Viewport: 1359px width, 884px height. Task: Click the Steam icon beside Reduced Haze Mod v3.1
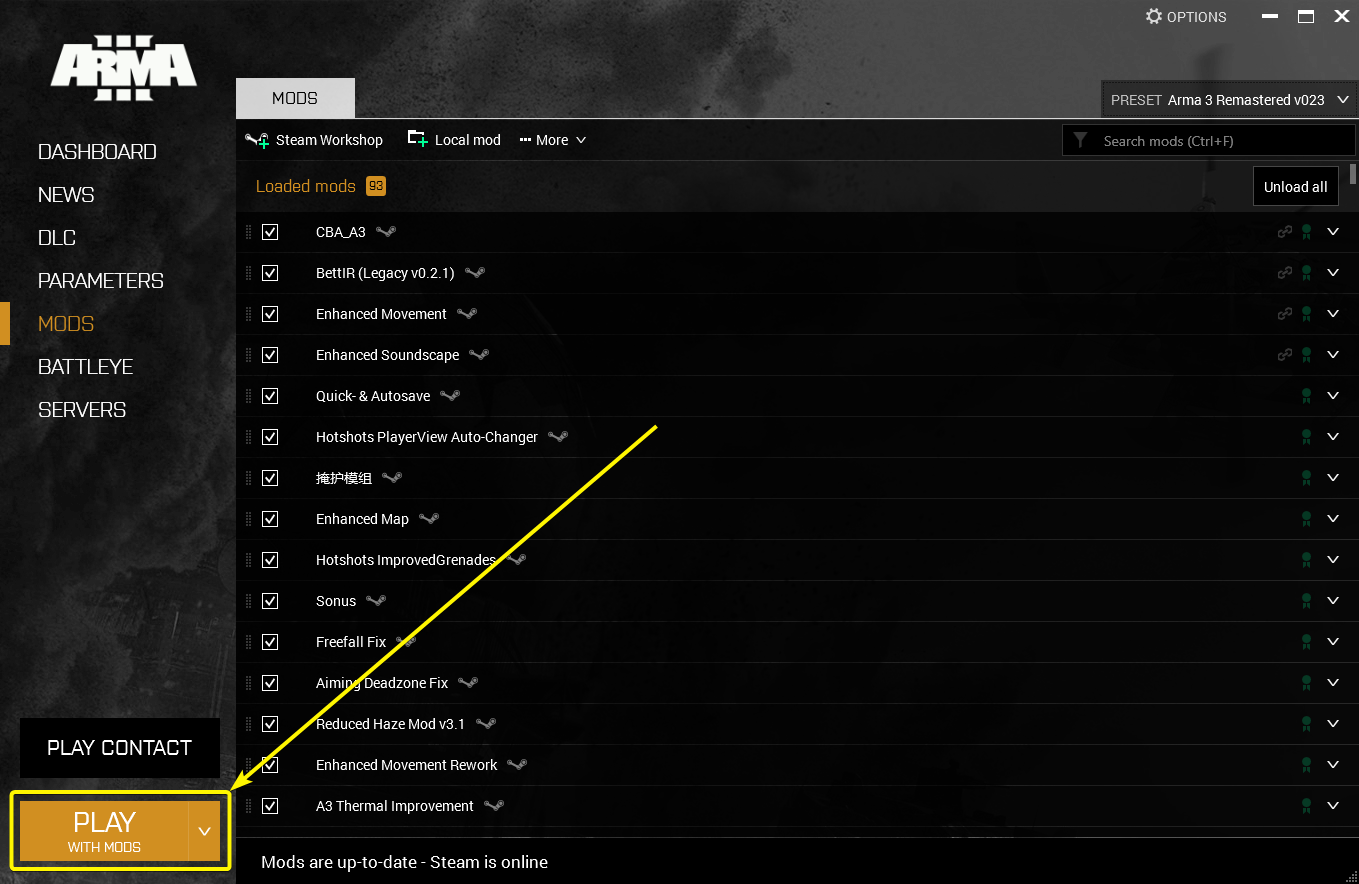point(485,724)
